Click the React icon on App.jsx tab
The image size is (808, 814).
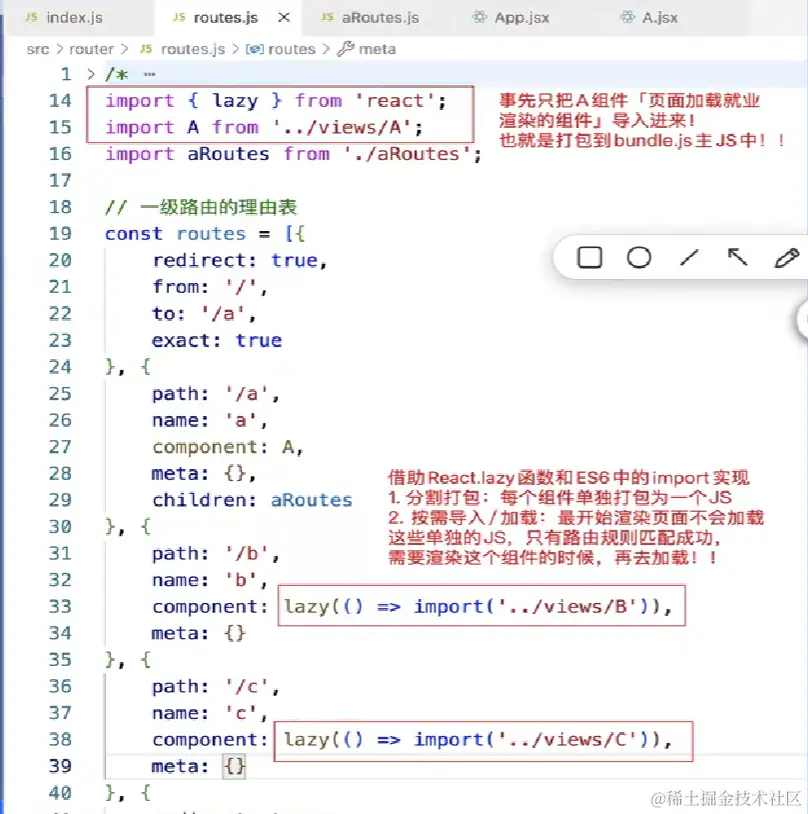480,17
